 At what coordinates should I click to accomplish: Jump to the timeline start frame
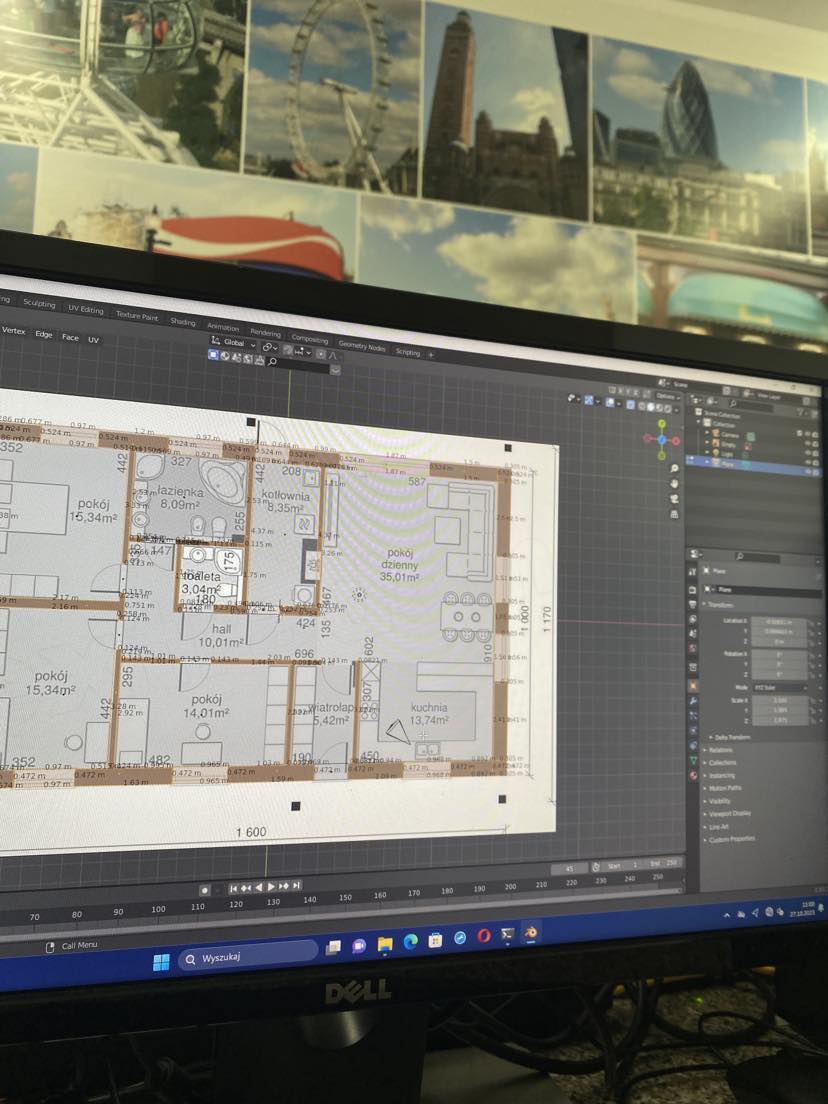234,888
